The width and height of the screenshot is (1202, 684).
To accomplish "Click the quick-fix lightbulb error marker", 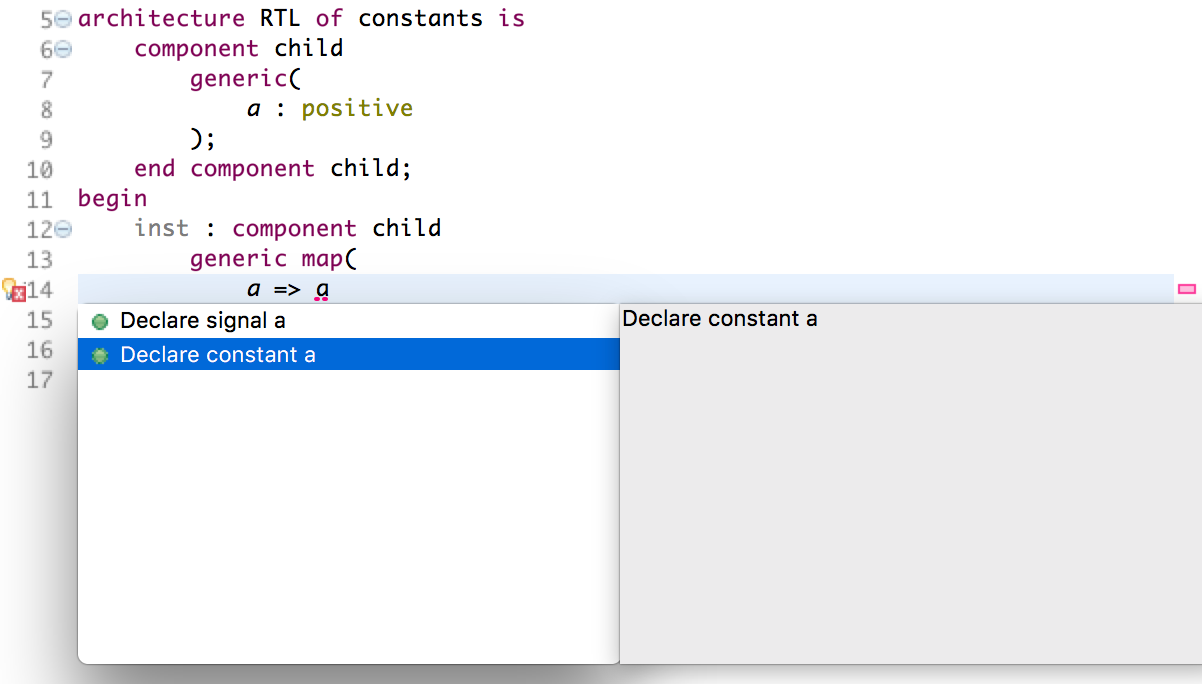I will [13, 290].
